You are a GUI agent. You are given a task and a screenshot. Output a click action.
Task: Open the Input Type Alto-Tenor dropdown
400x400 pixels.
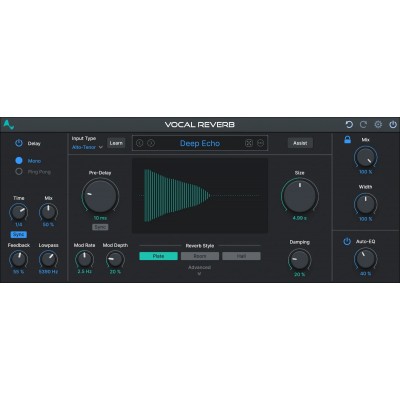[87, 147]
